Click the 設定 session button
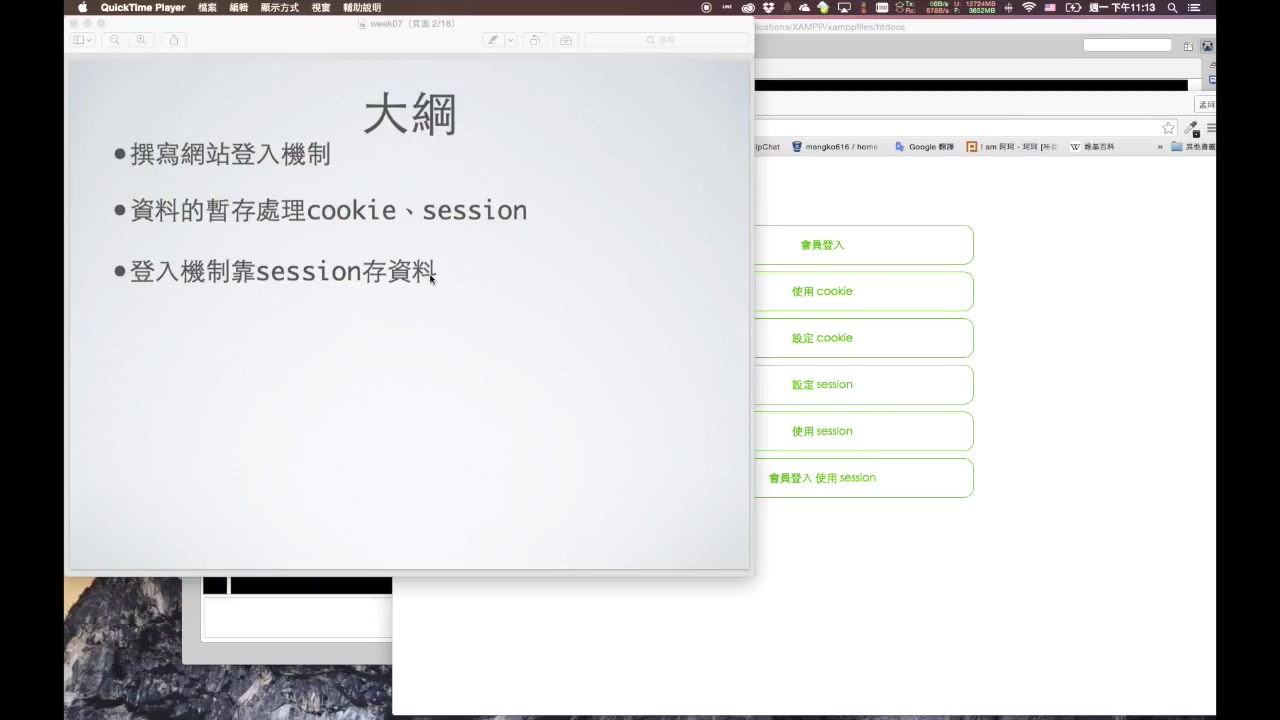Screen dimensions: 1280x720 pos(864,385)
